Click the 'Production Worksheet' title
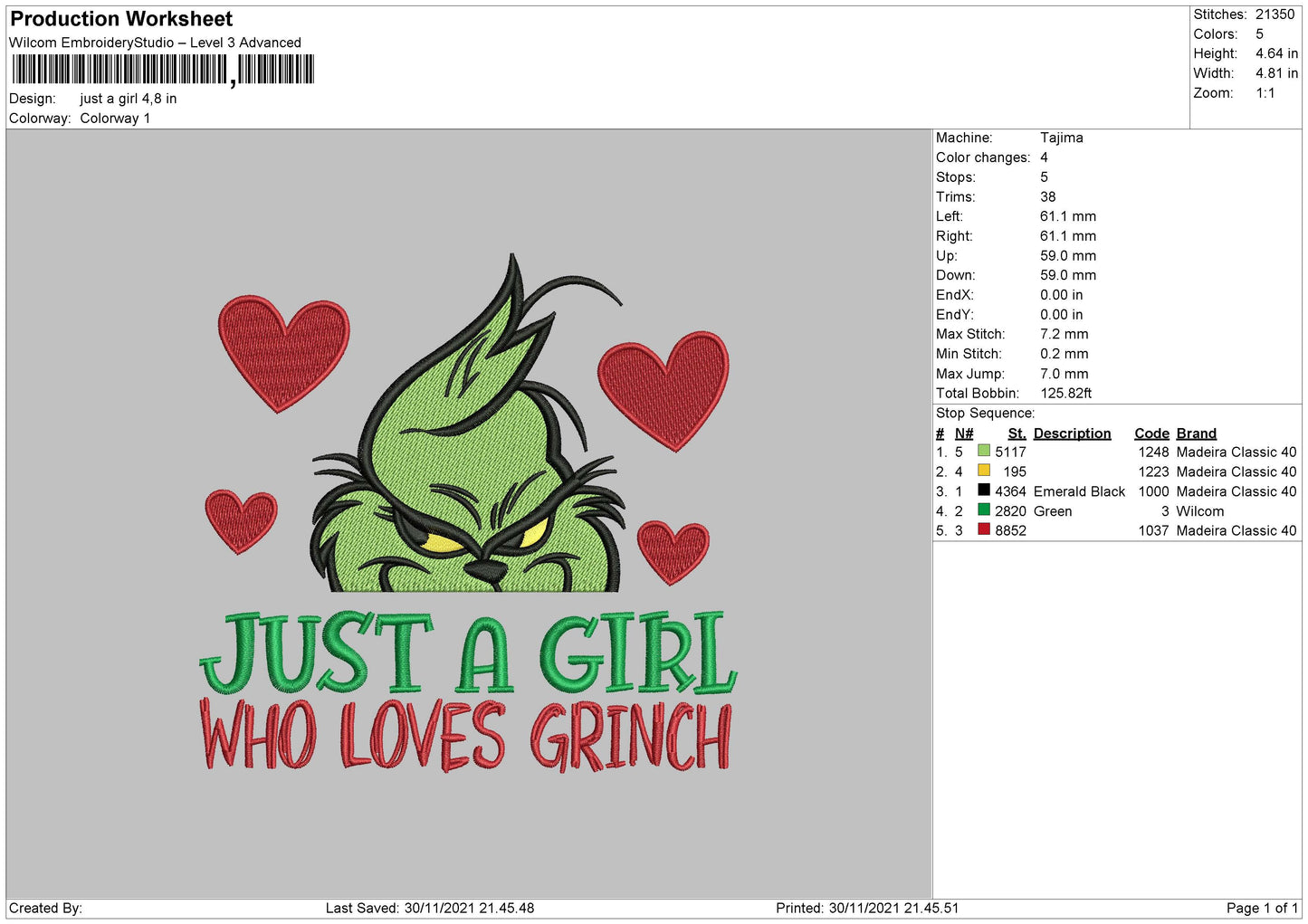 [121, 19]
